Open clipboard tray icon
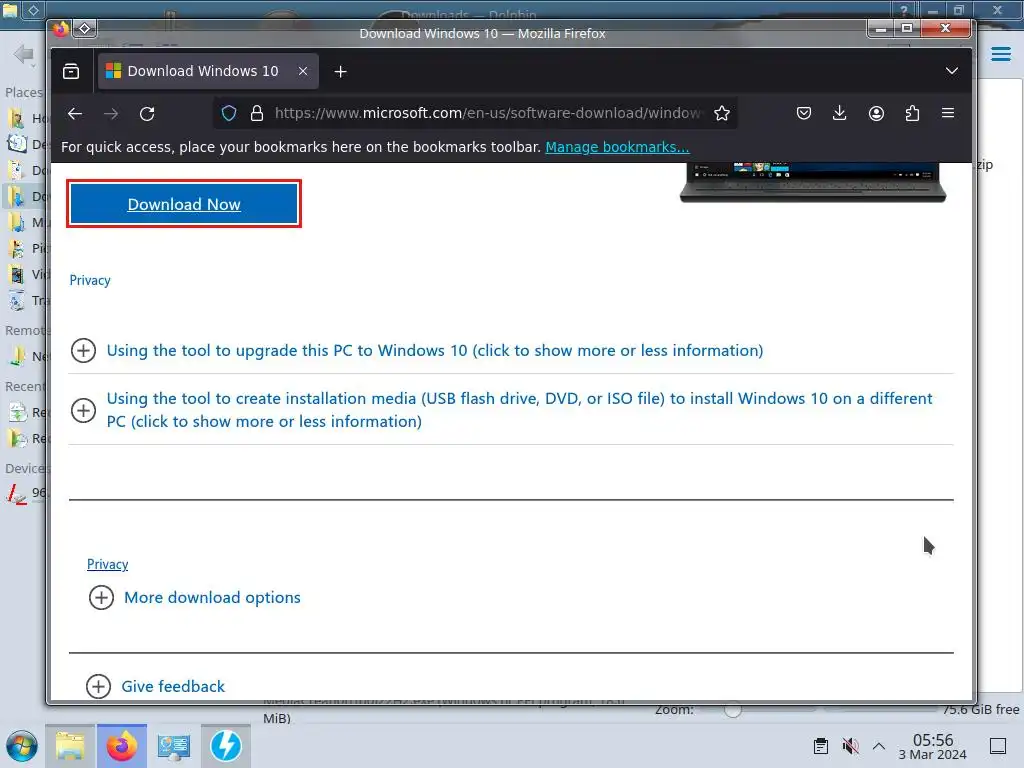Screen dimensions: 1024x768 tap(821, 746)
